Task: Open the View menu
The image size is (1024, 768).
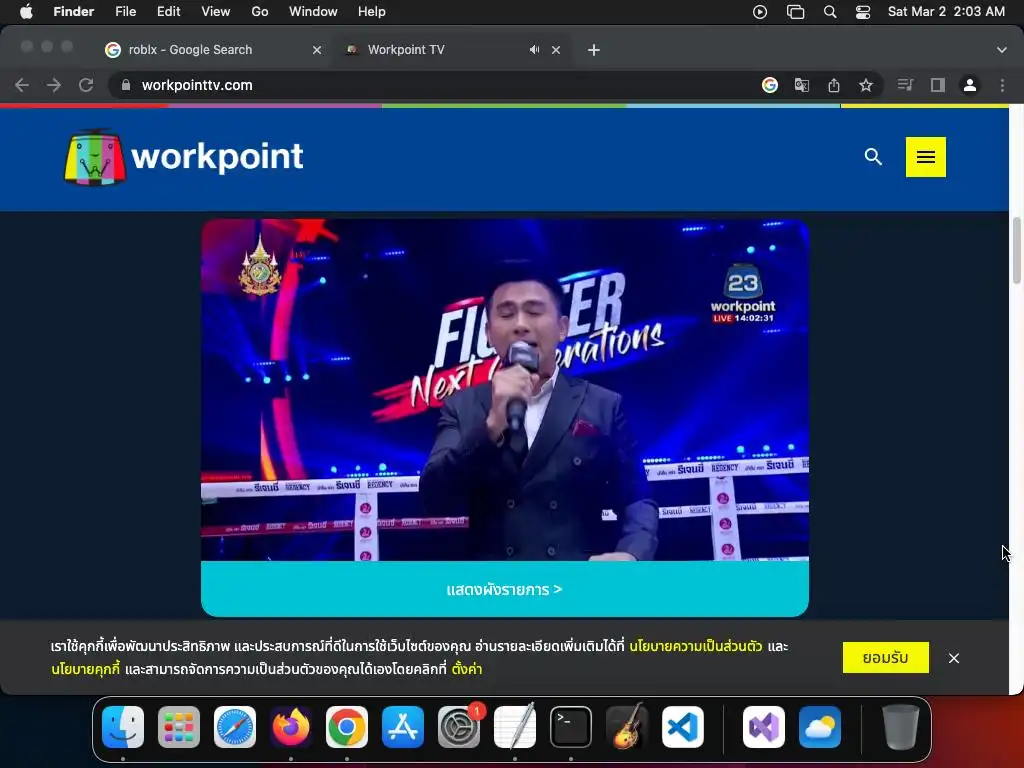Action: [x=216, y=12]
